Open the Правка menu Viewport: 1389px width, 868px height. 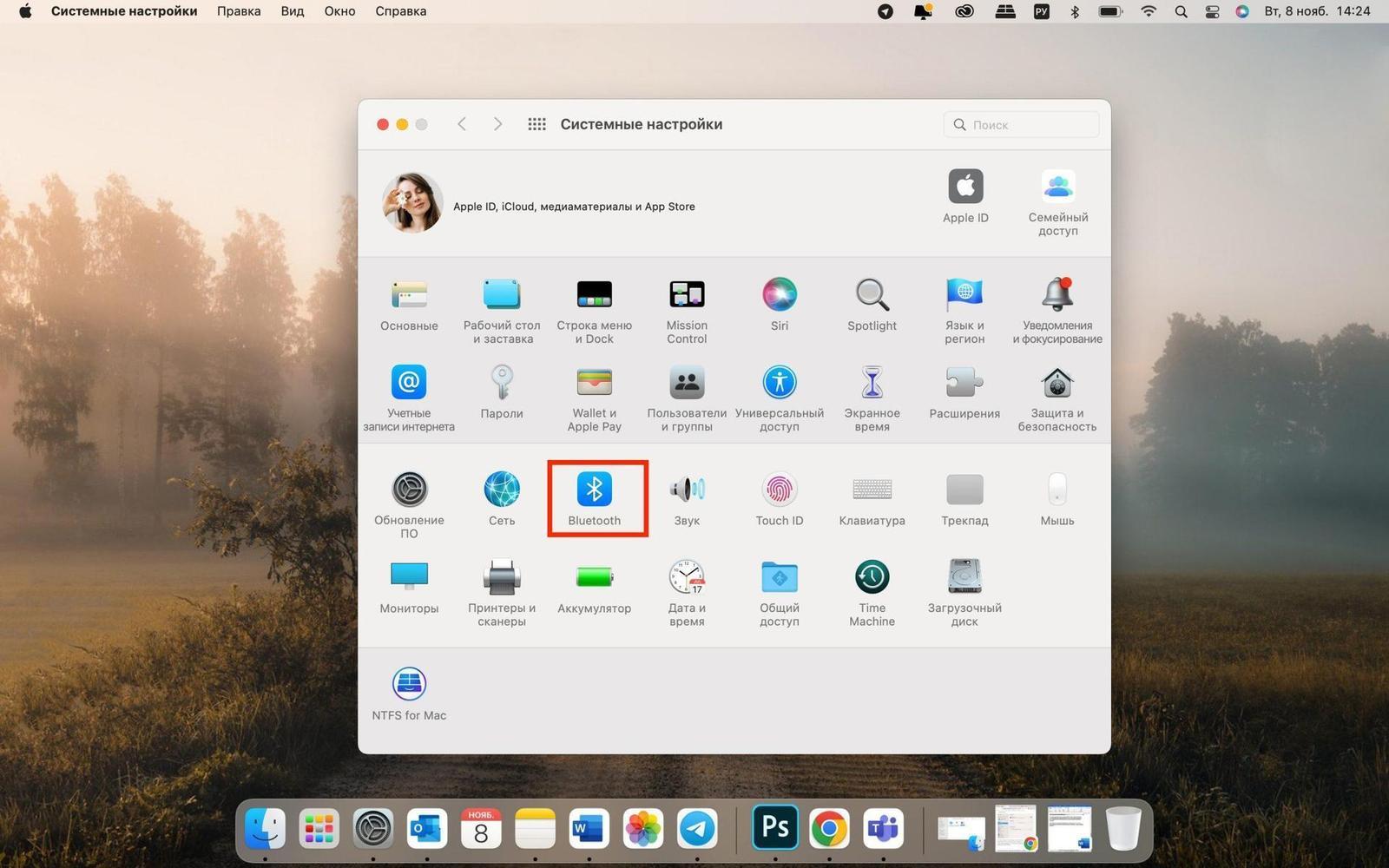pyautogui.click(x=239, y=11)
